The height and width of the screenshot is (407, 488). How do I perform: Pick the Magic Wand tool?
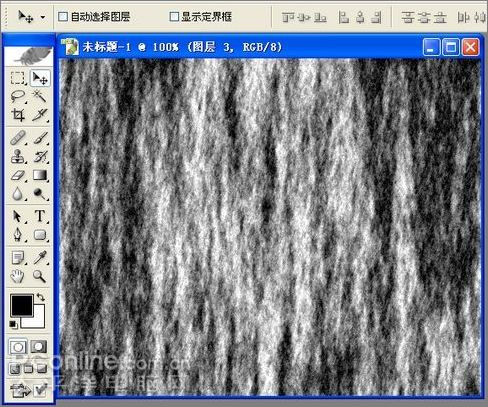pos(40,96)
